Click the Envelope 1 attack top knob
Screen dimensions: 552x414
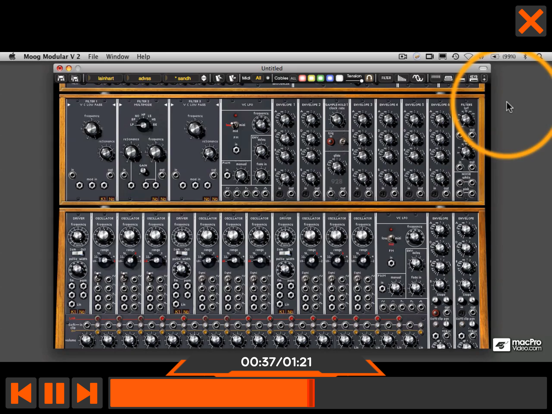pyautogui.click(x=285, y=120)
